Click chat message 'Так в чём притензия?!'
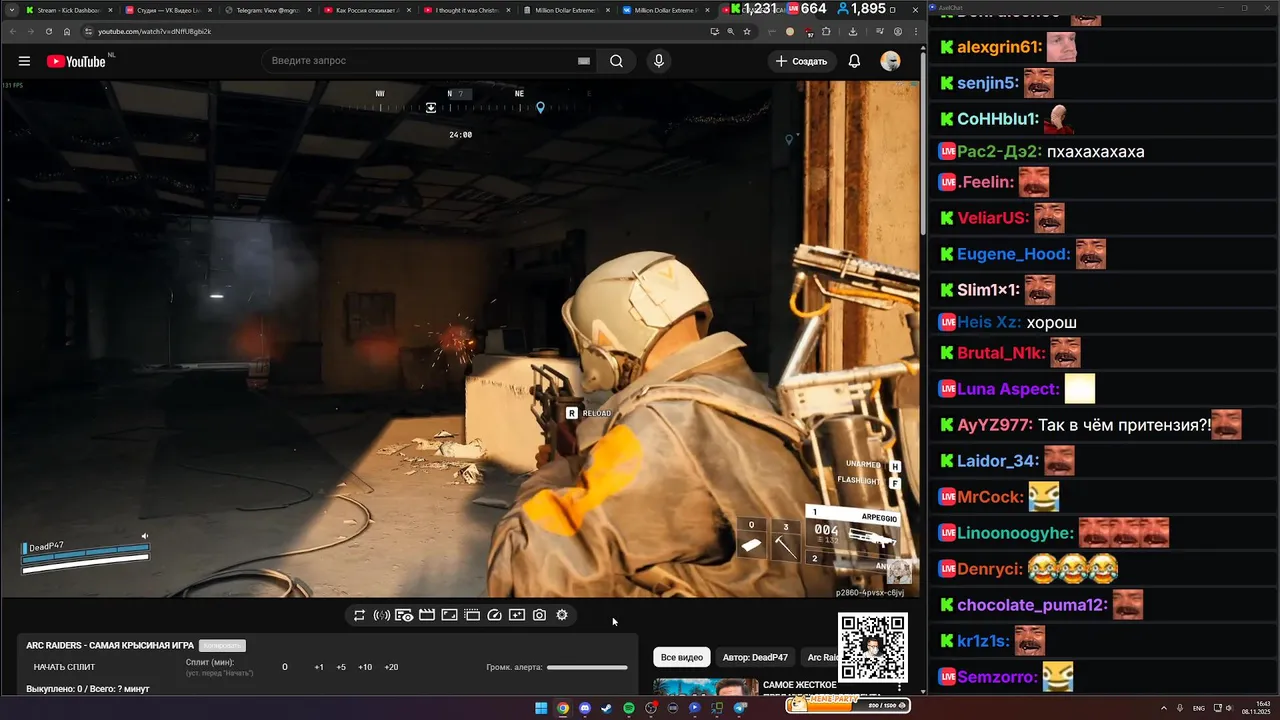The width and height of the screenshot is (1280, 720). point(1125,425)
